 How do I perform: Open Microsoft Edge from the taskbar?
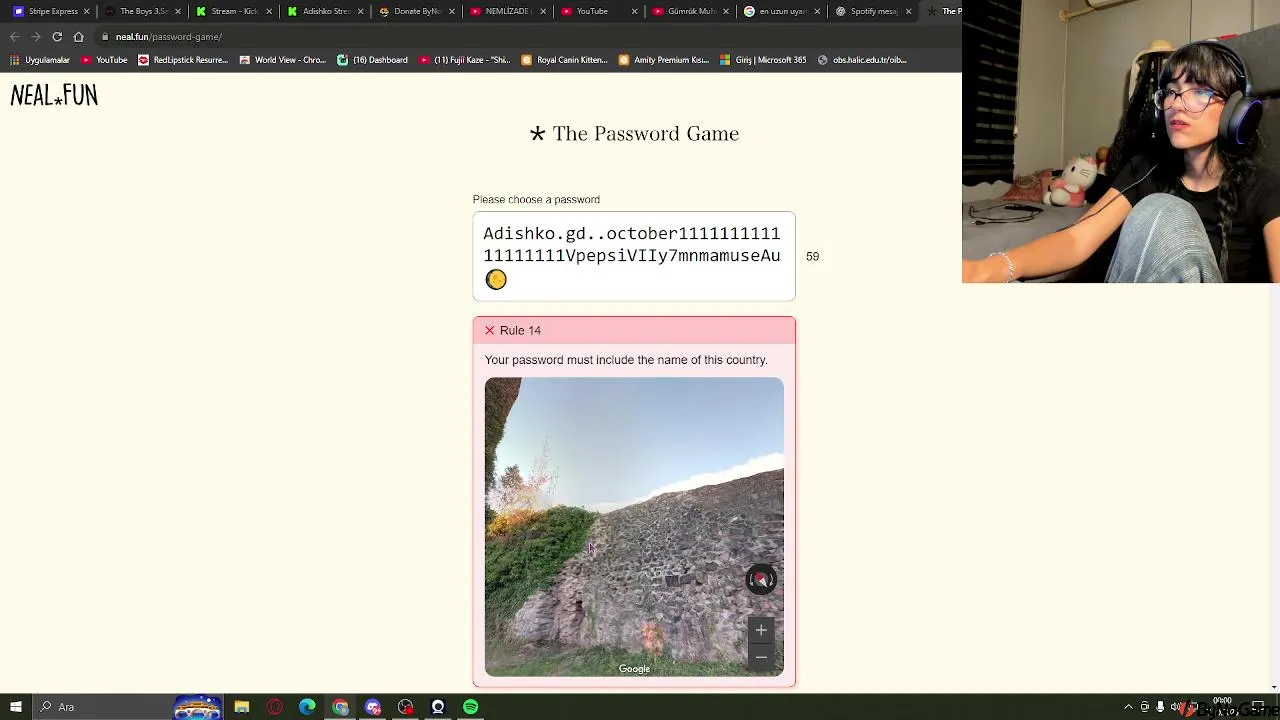307,707
